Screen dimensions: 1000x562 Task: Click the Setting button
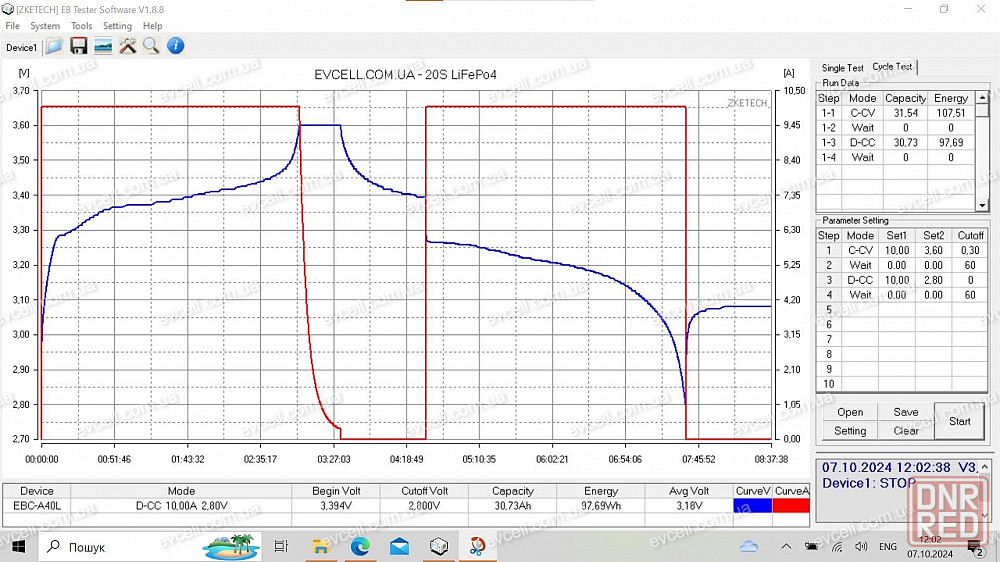coord(850,431)
